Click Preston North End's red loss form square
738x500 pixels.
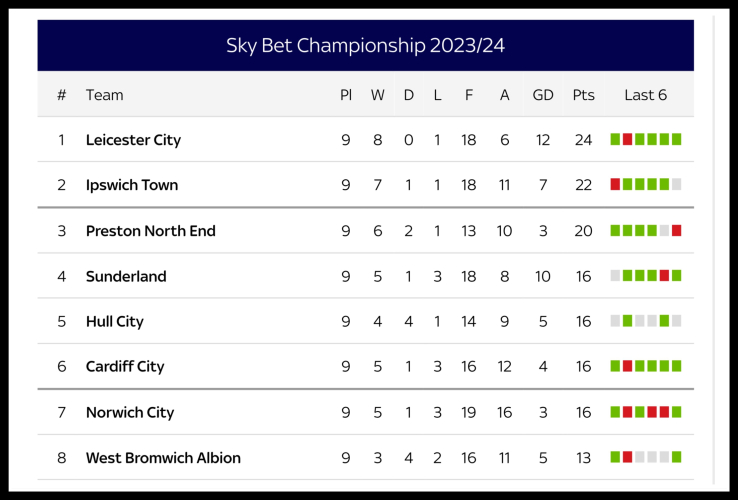[676, 231]
